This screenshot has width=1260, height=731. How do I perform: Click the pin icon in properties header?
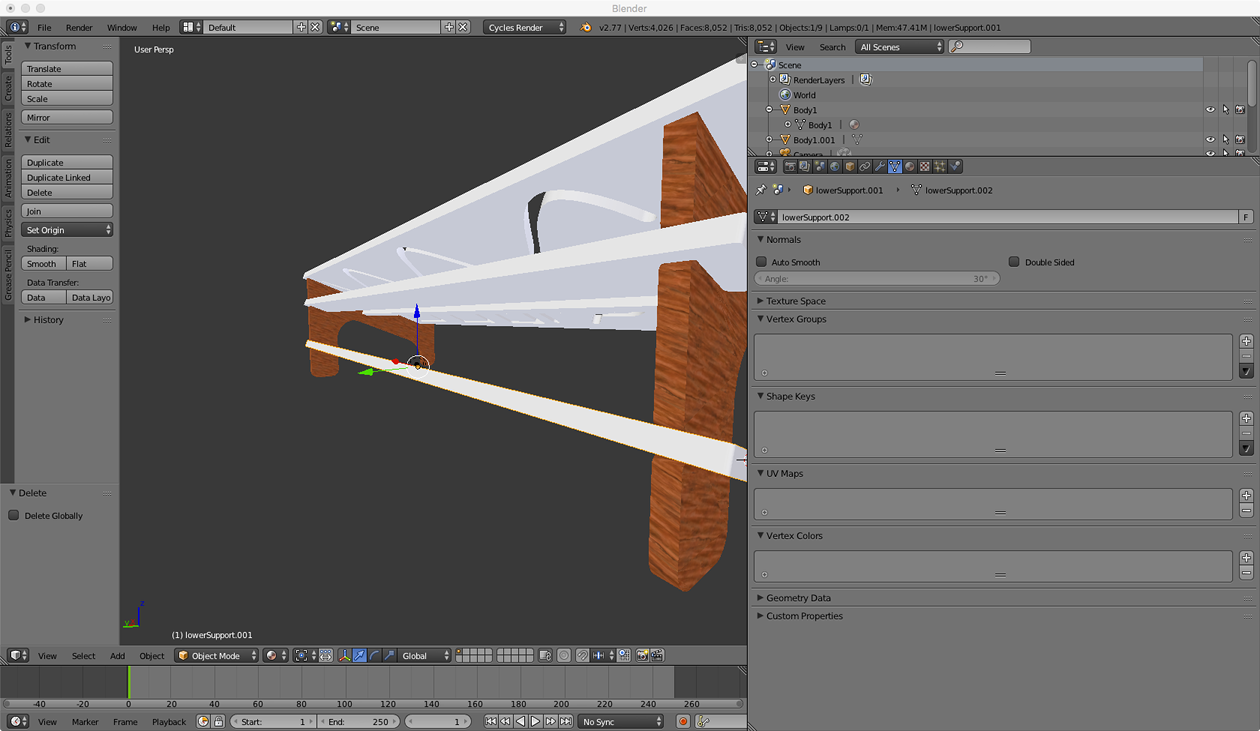tap(760, 190)
